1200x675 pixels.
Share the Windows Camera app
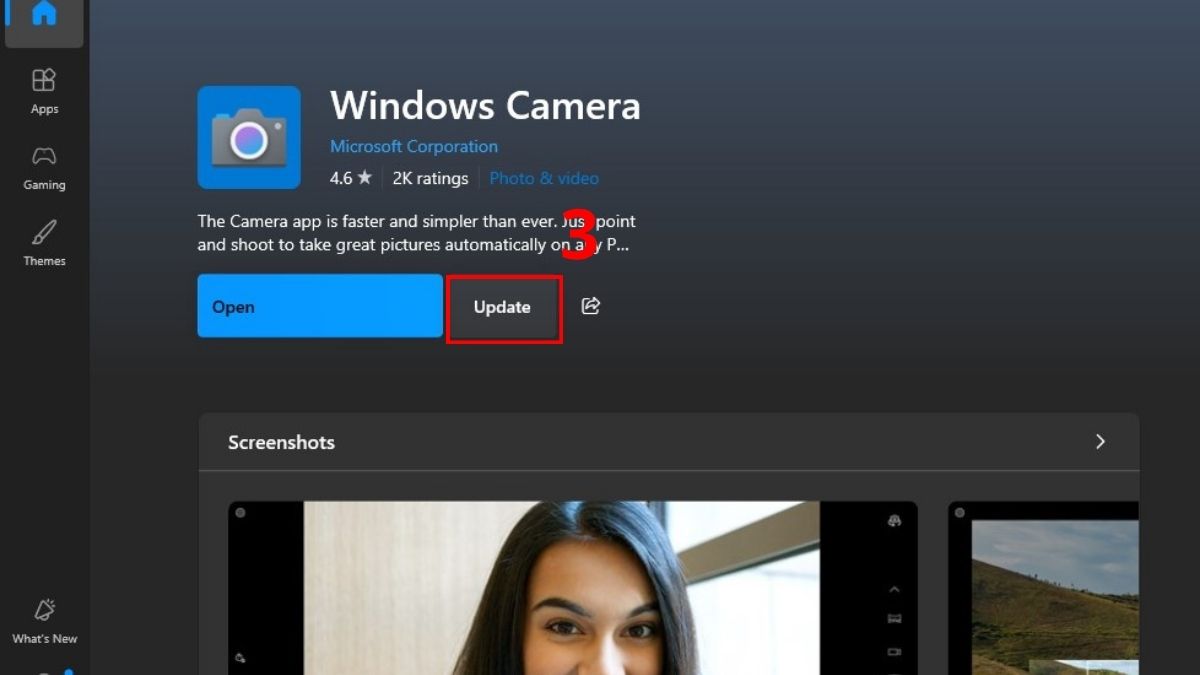590,306
